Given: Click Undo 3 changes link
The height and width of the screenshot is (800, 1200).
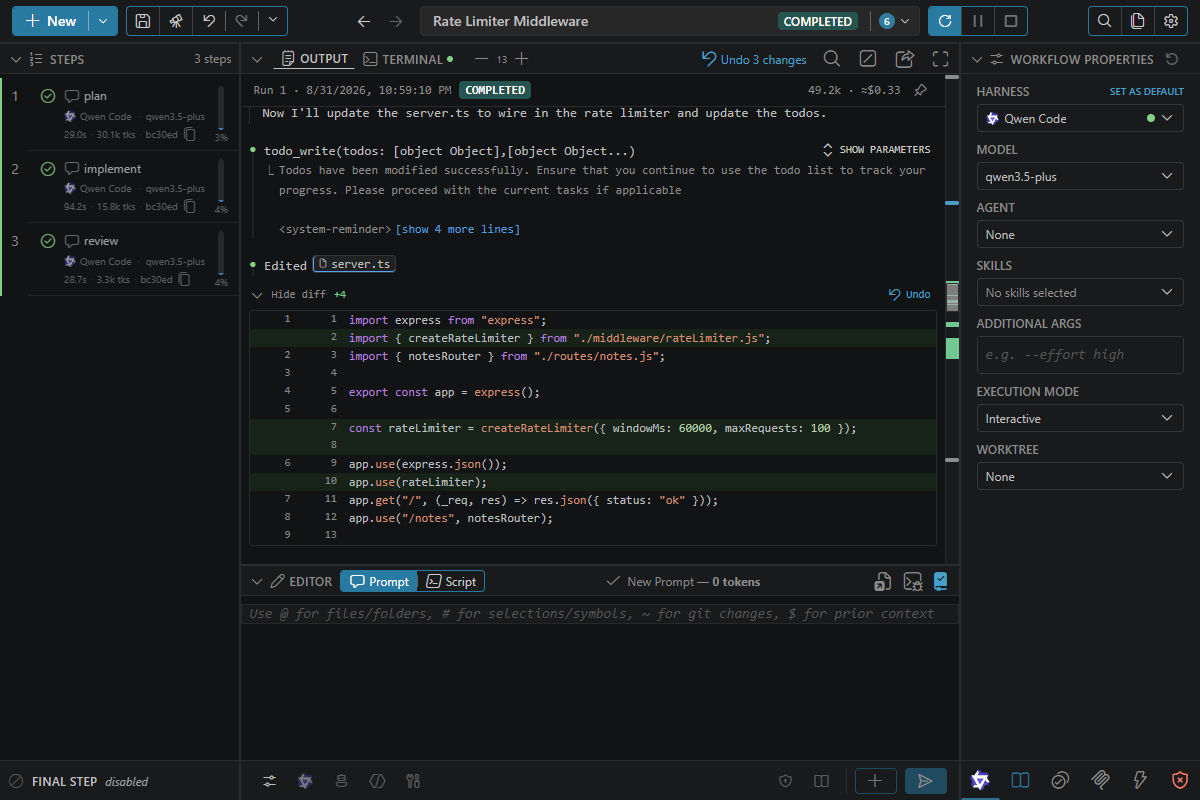Looking at the screenshot, I should tap(754, 59).
